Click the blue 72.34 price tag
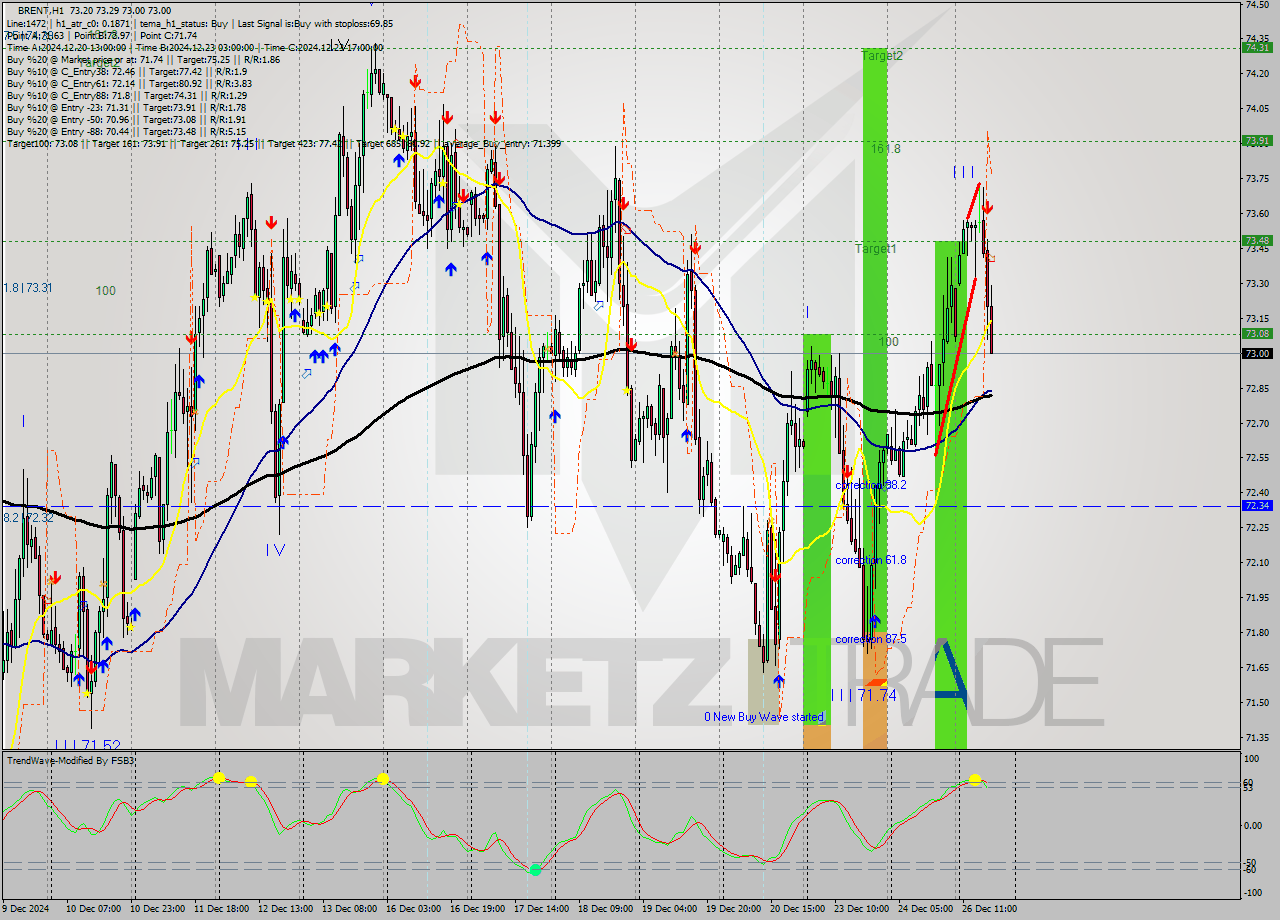The image size is (1280, 920). click(1256, 506)
